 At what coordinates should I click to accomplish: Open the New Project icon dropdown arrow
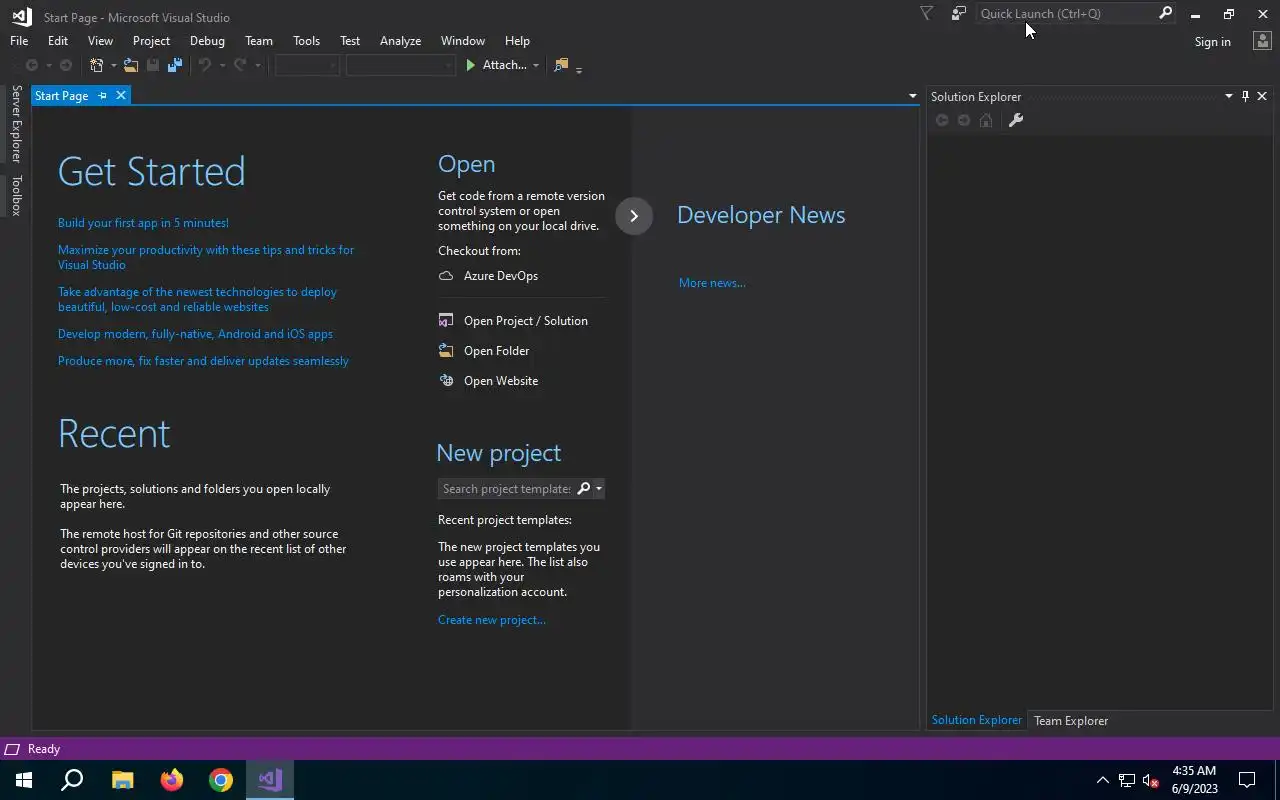(x=113, y=65)
